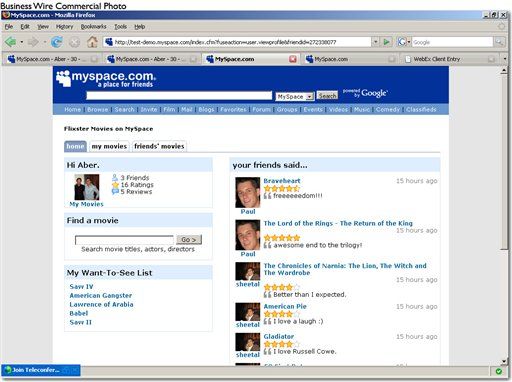The height and width of the screenshot is (382, 512).
Task: Open the Bookmarks menu
Action: coord(93,27)
